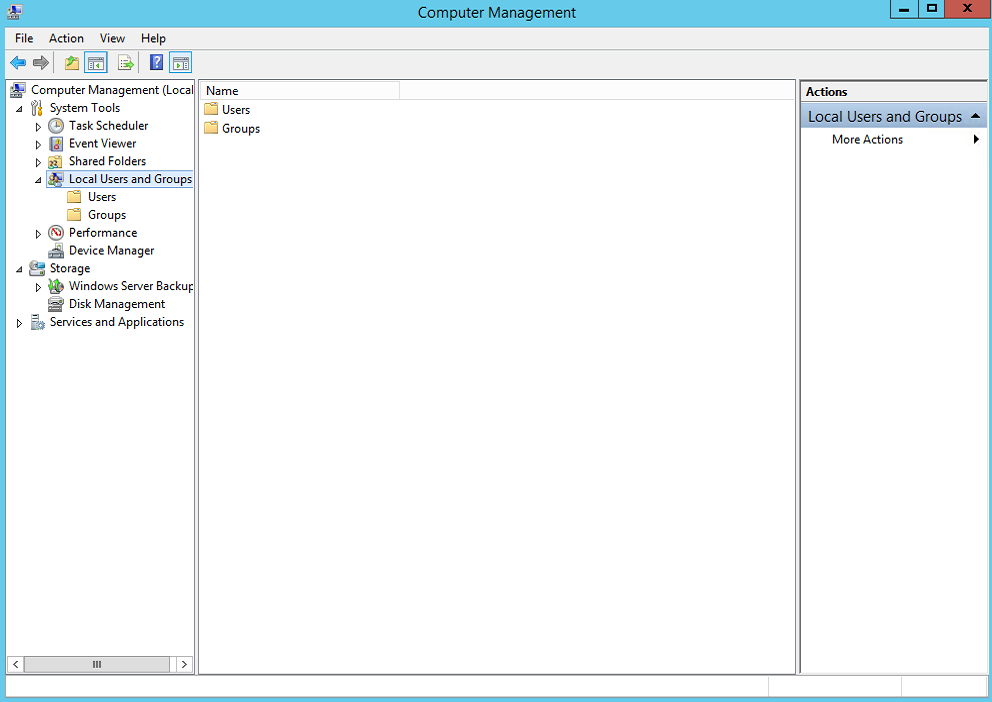Expand the Windows Server Backup node

coord(38,287)
